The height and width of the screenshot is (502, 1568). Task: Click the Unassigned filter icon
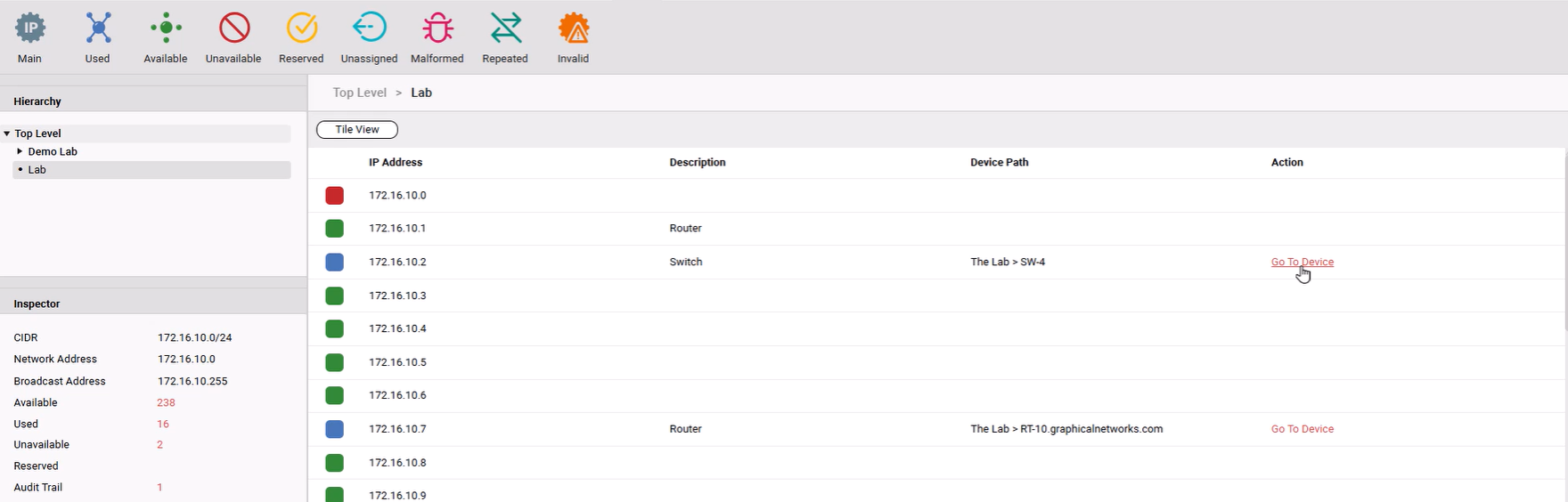(x=369, y=29)
